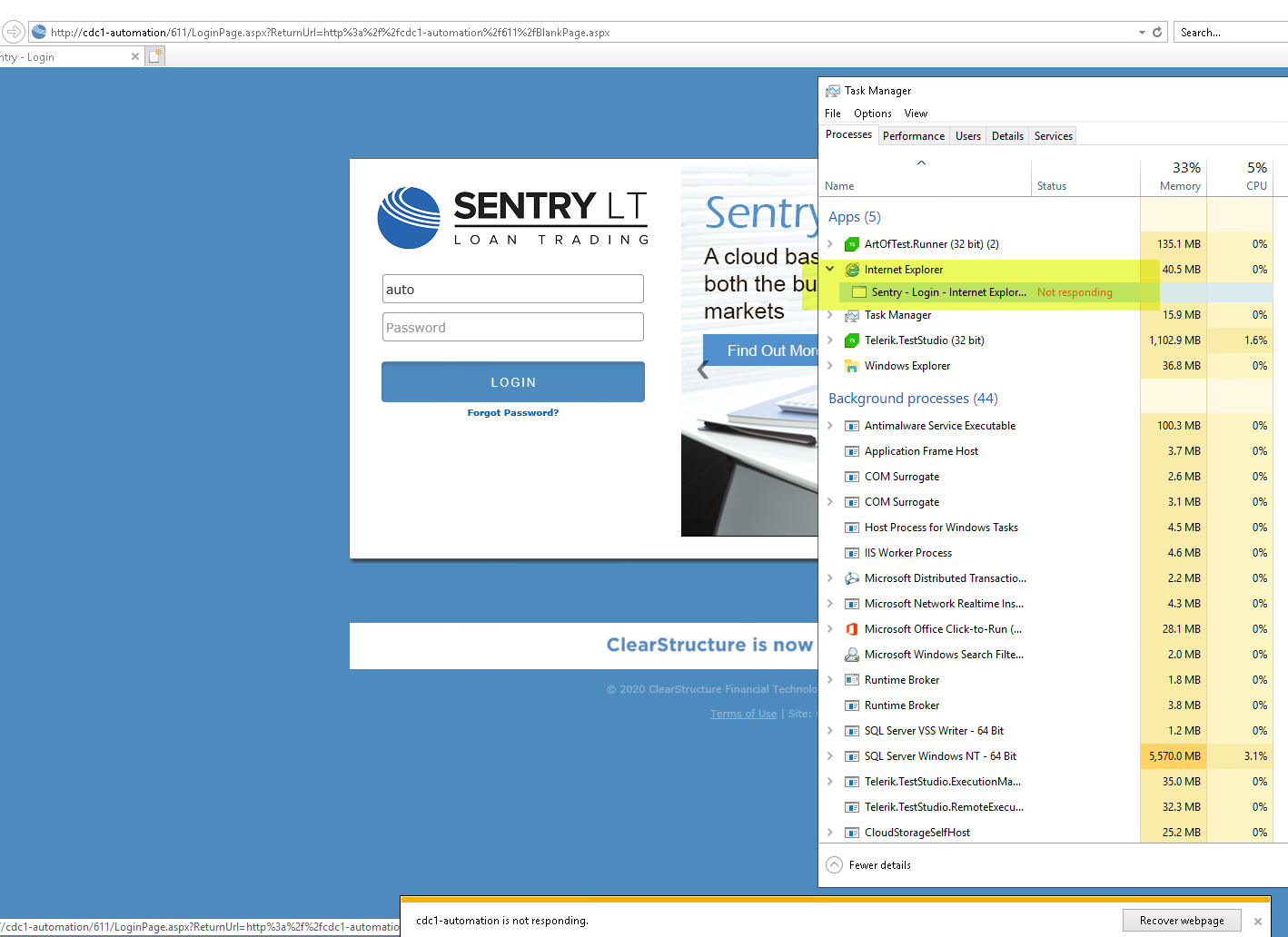Open the address bar dropdown arrow
The height and width of the screenshot is (937, 1288).
[x=1142, y=32]
